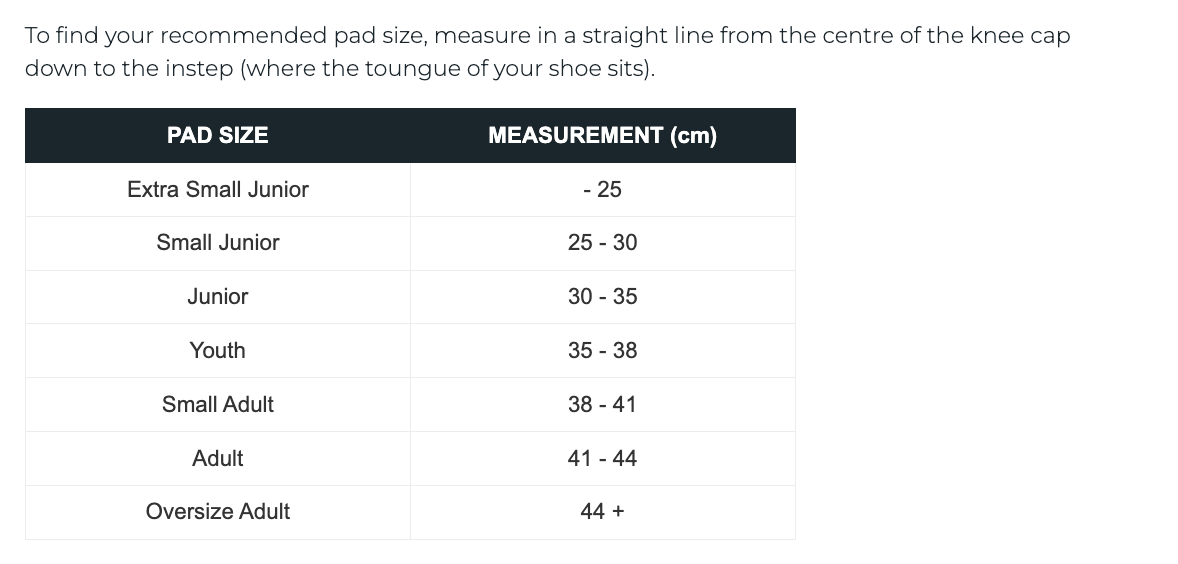Select the Extra Small Junior cell

pos(218,190)
